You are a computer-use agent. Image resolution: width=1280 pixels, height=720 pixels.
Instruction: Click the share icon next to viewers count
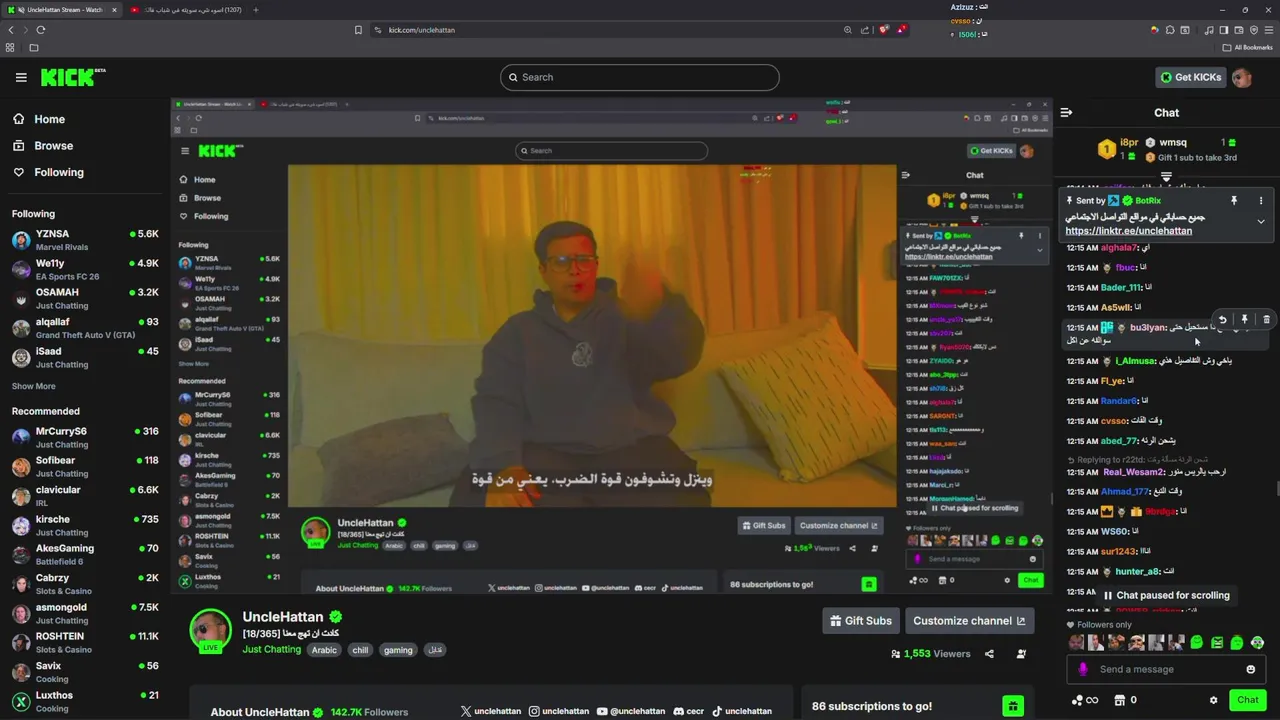tap(989, 654)
